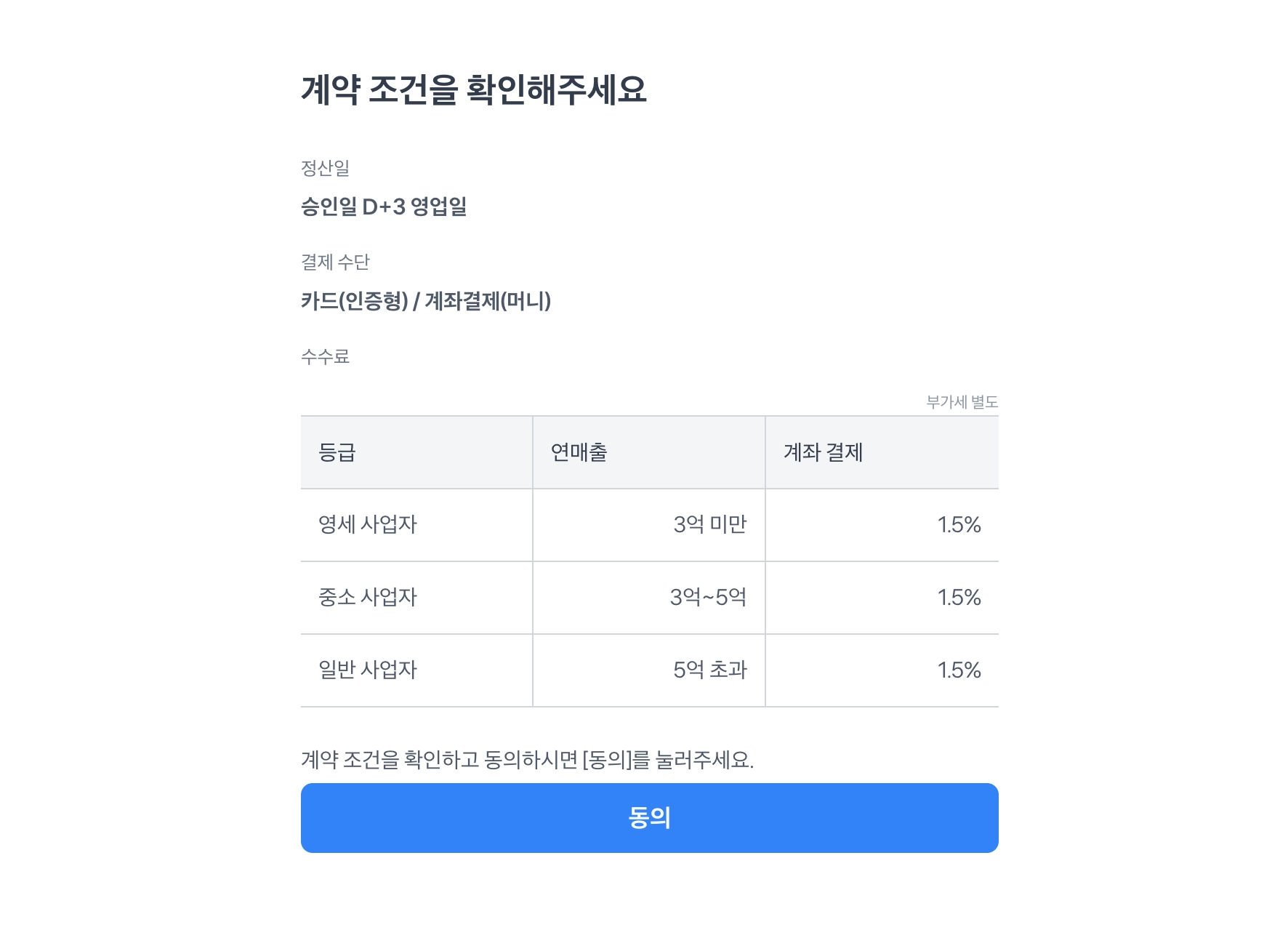
Task: Click the 계약 조건을 확인해주세요 heading
Action: (x=473, y=90)
